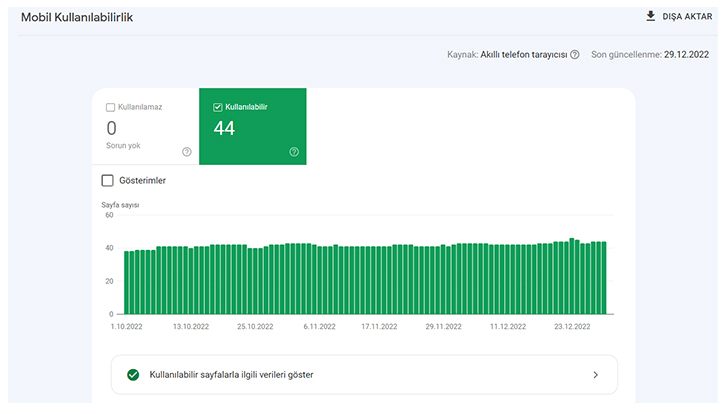Click help icon in the green Kullanılabilir card
726x414 pixels.
(294, 152)
